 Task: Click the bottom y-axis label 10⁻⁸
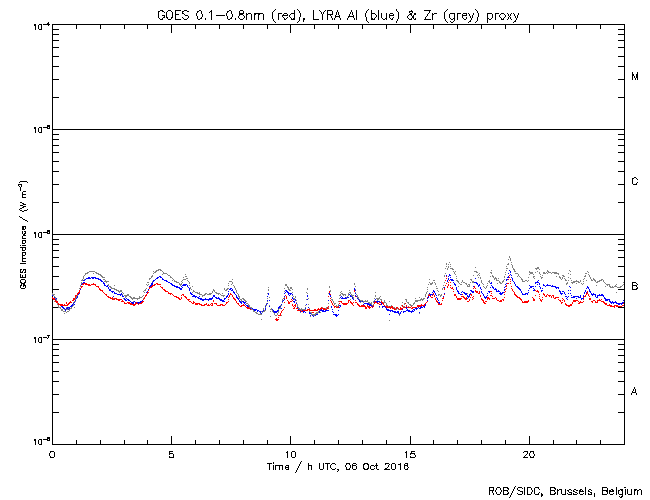pyautogui.click(x=40, y=442)
